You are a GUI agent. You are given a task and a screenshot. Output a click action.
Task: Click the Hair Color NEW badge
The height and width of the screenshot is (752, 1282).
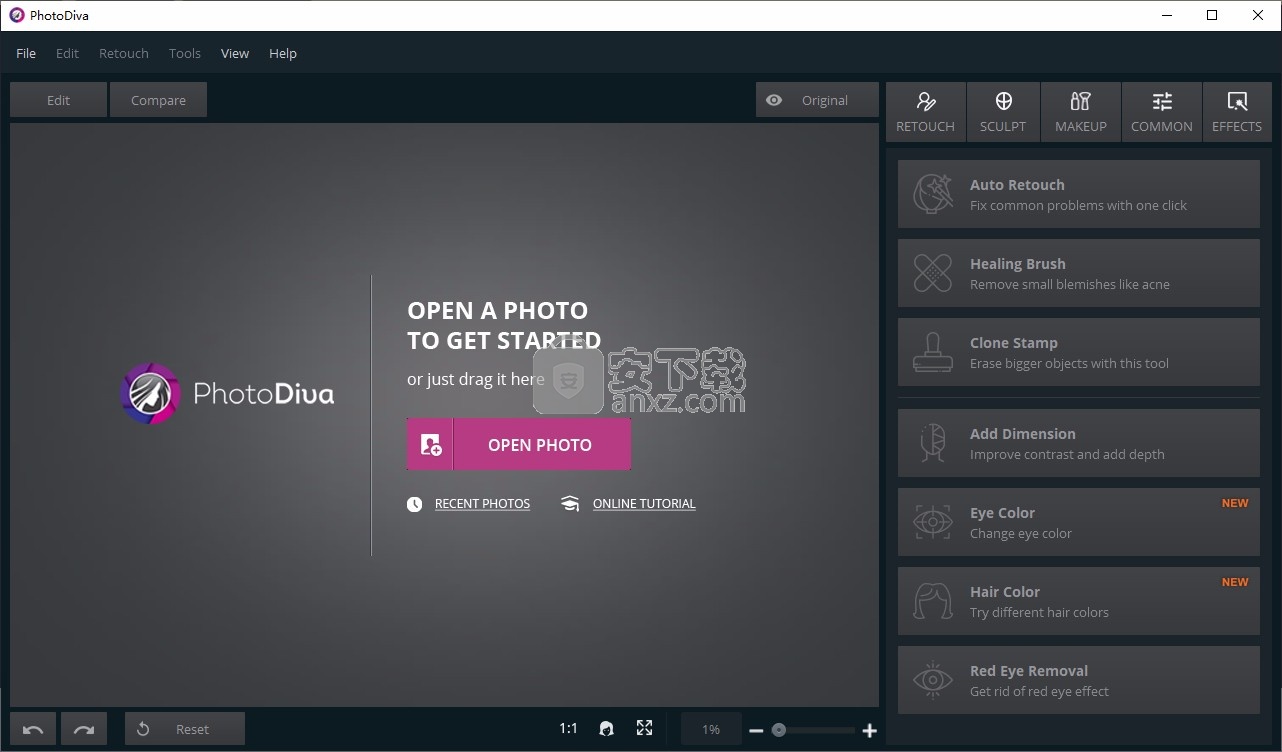[1235, 582]
